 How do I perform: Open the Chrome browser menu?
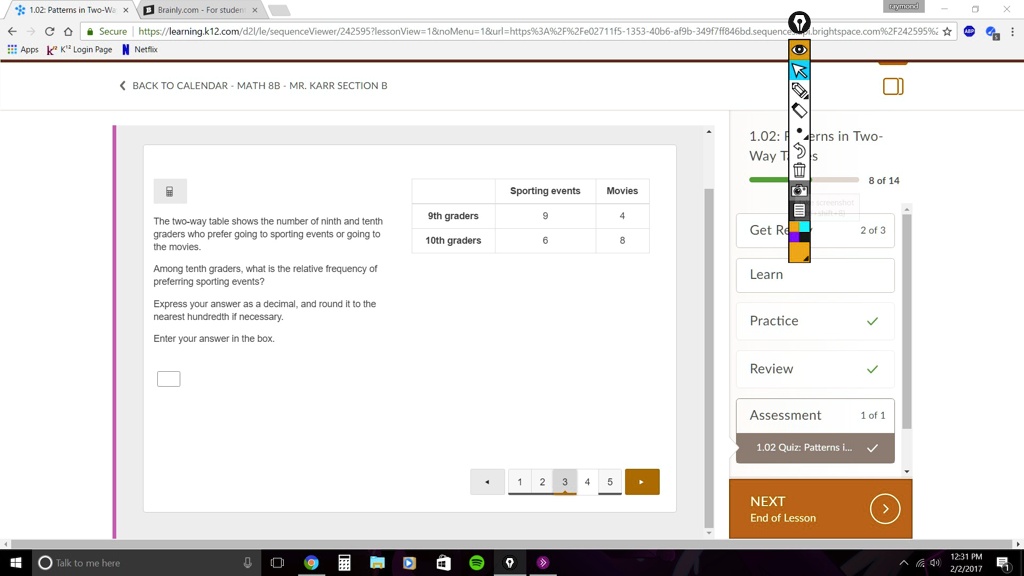(1014, 31)
